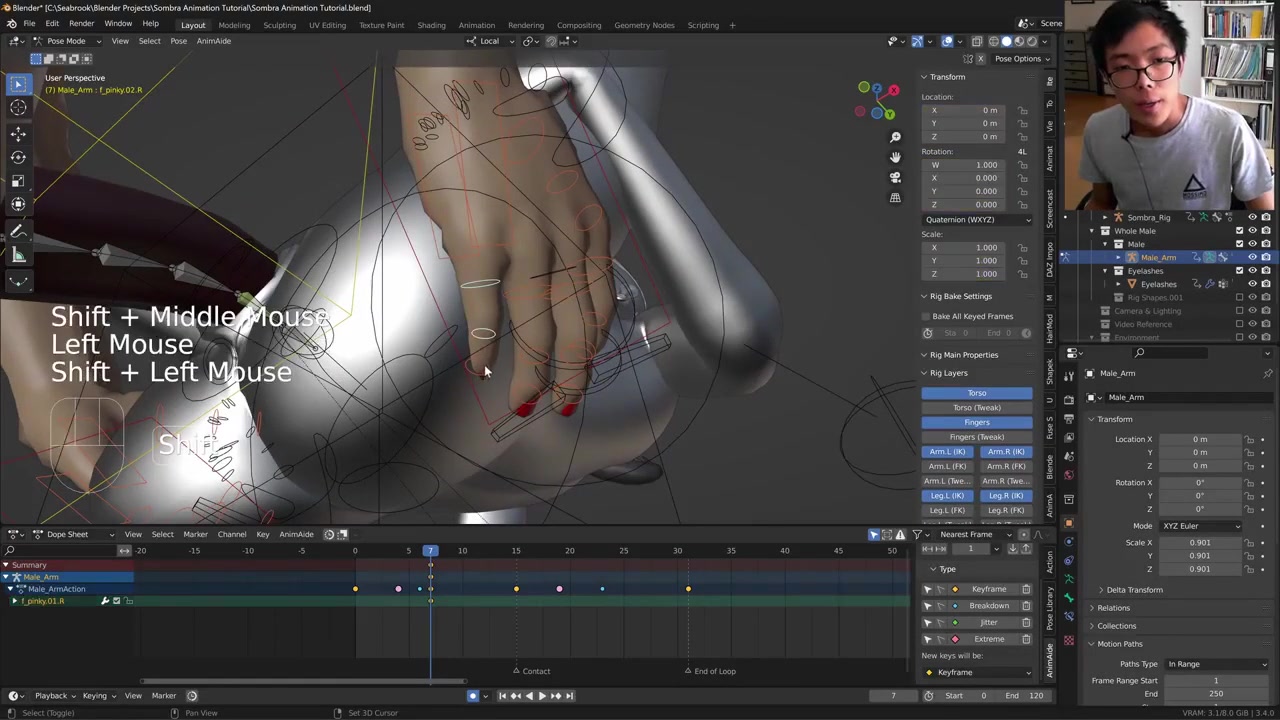Toggle the Whole Male collection checkbox

coord(1239,231)
